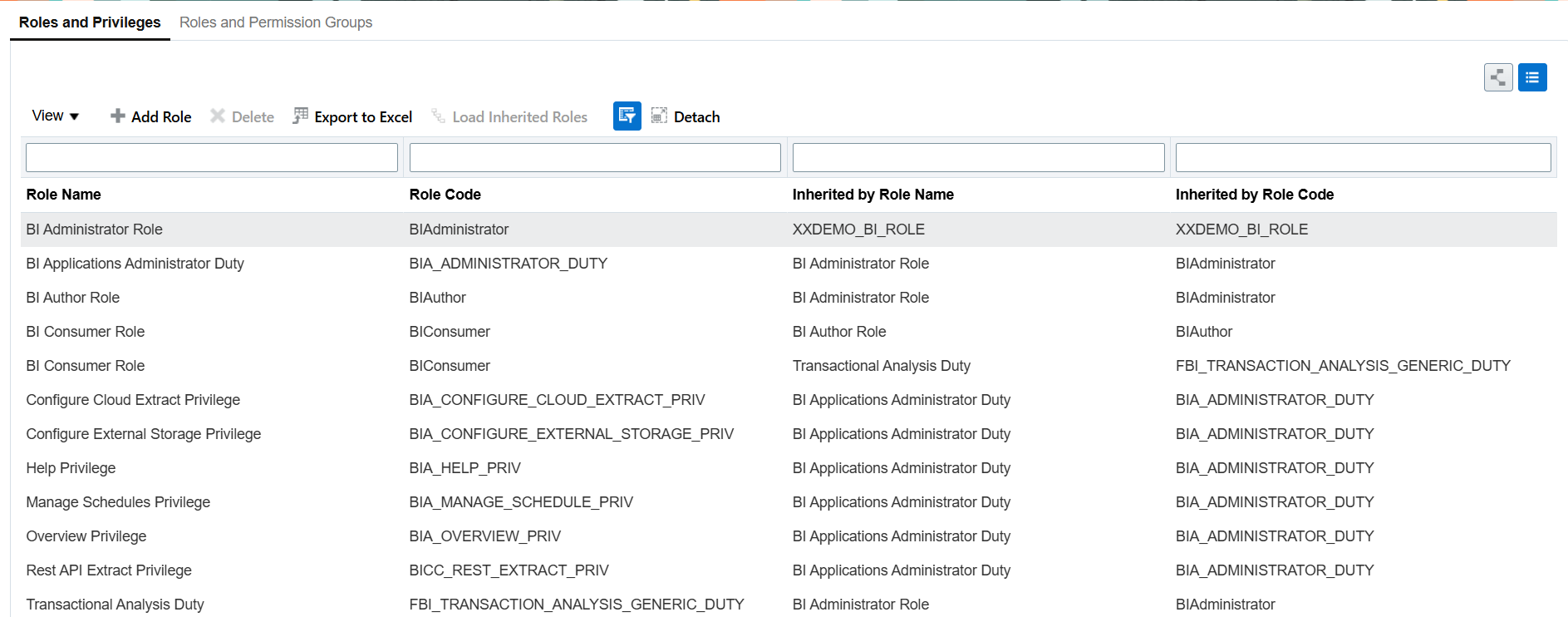
Task: Switch to hierarchy graph view icon
Action: pyautogui.click(x=1498, y=78)
